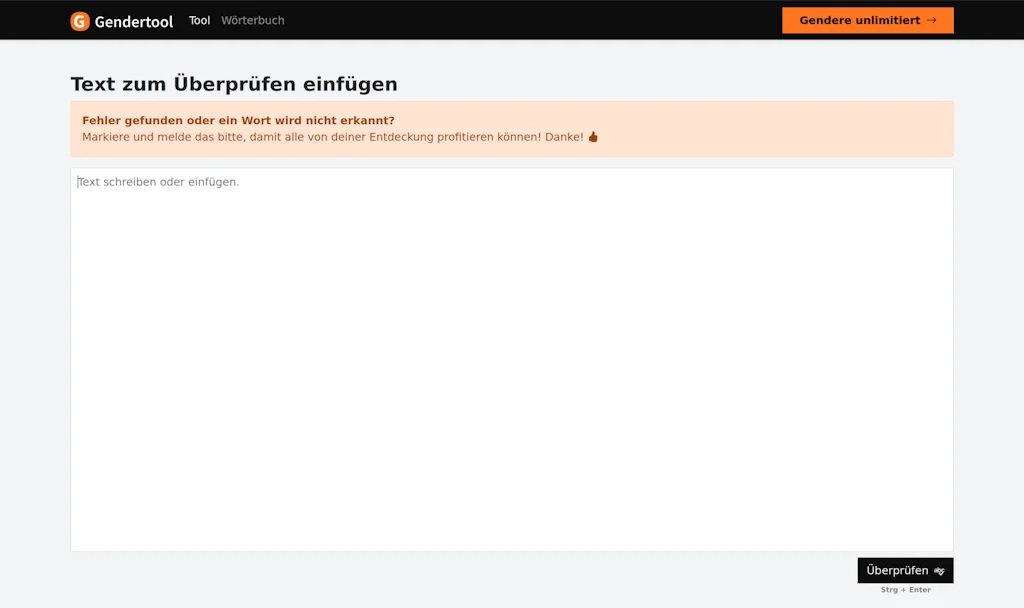Click inside the text input area
This screenshot has height=608, width=1024.
point(512,360)
